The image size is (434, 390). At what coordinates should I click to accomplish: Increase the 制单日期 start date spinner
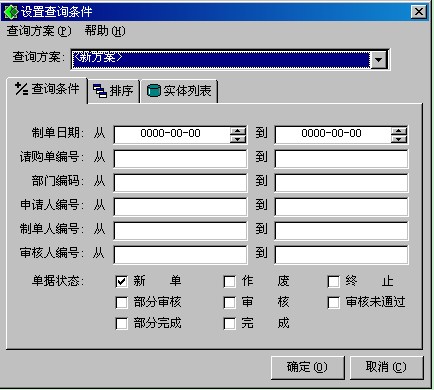tap(238, 131)
